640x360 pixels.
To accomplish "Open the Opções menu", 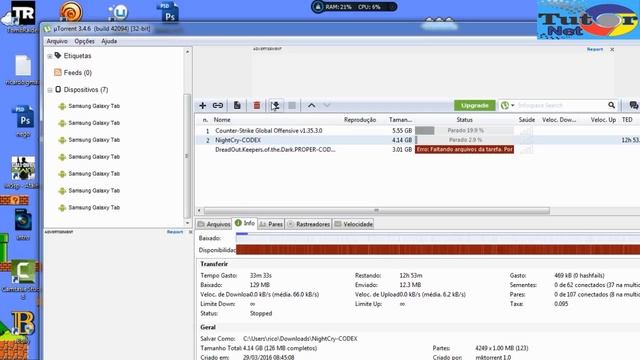I will [84, 41].
